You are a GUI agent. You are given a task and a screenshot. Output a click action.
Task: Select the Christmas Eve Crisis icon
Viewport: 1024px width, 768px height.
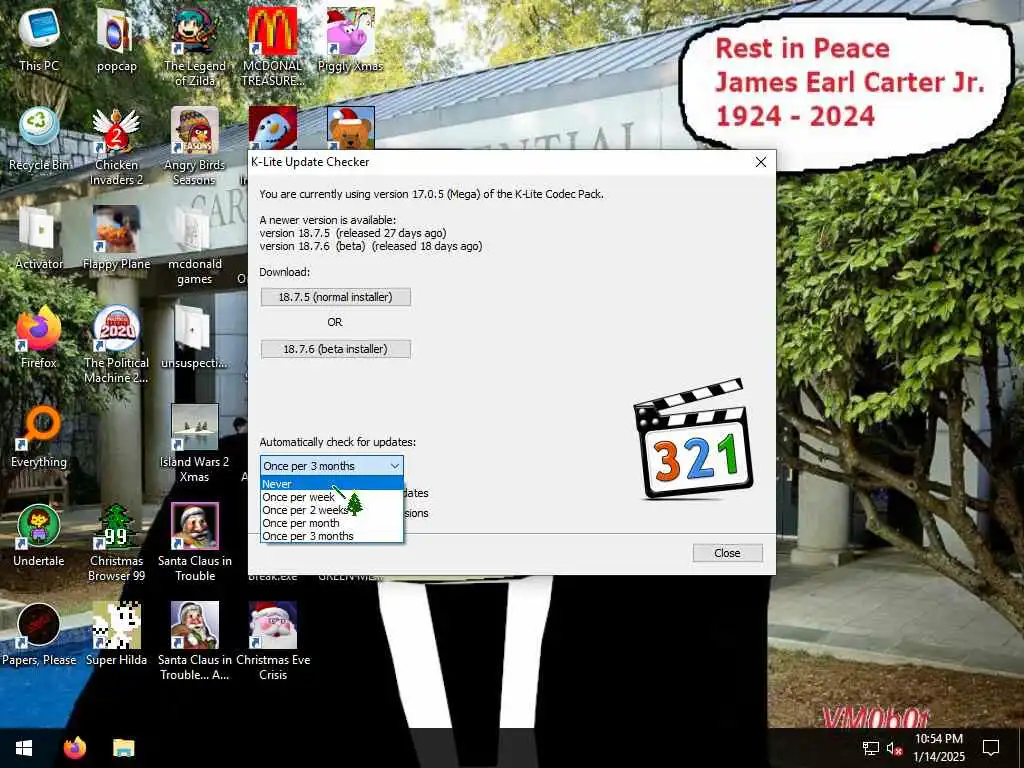point(272,640)
